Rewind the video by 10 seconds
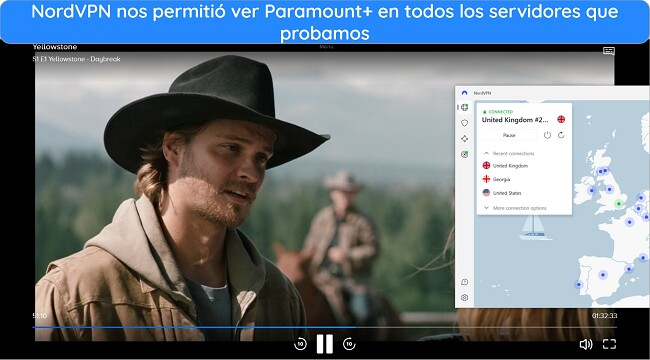 [x=300, y=344]
